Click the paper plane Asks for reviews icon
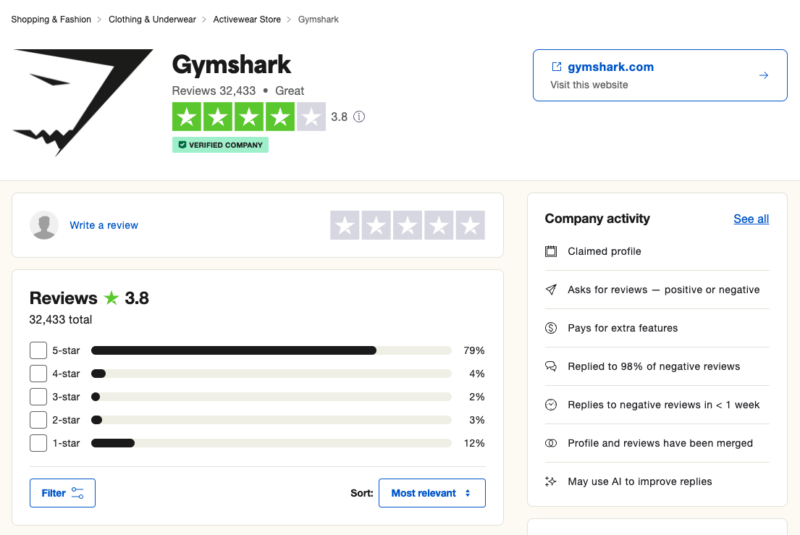This screenshot has width=800, height=535. pos(551,290)
